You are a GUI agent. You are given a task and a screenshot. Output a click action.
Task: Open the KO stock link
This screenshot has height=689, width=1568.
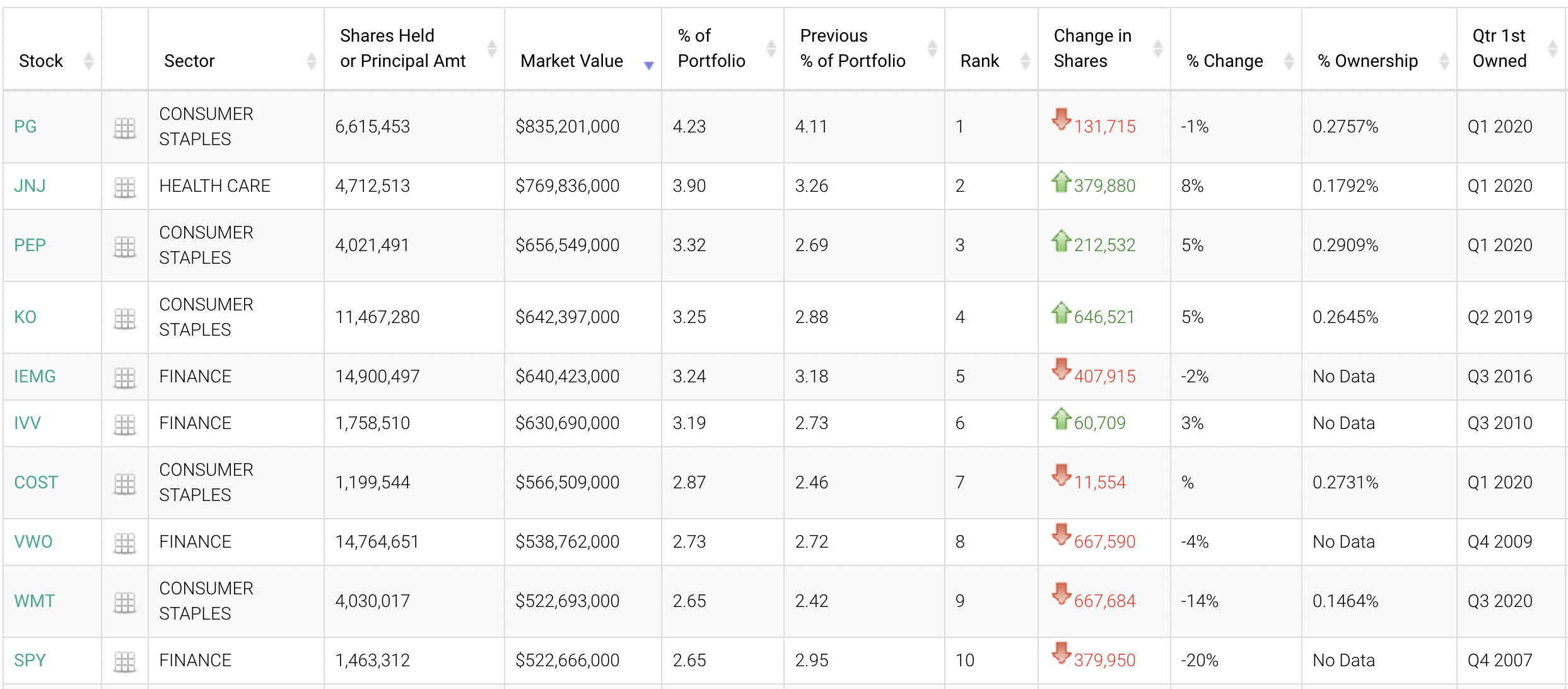(25, 317)
